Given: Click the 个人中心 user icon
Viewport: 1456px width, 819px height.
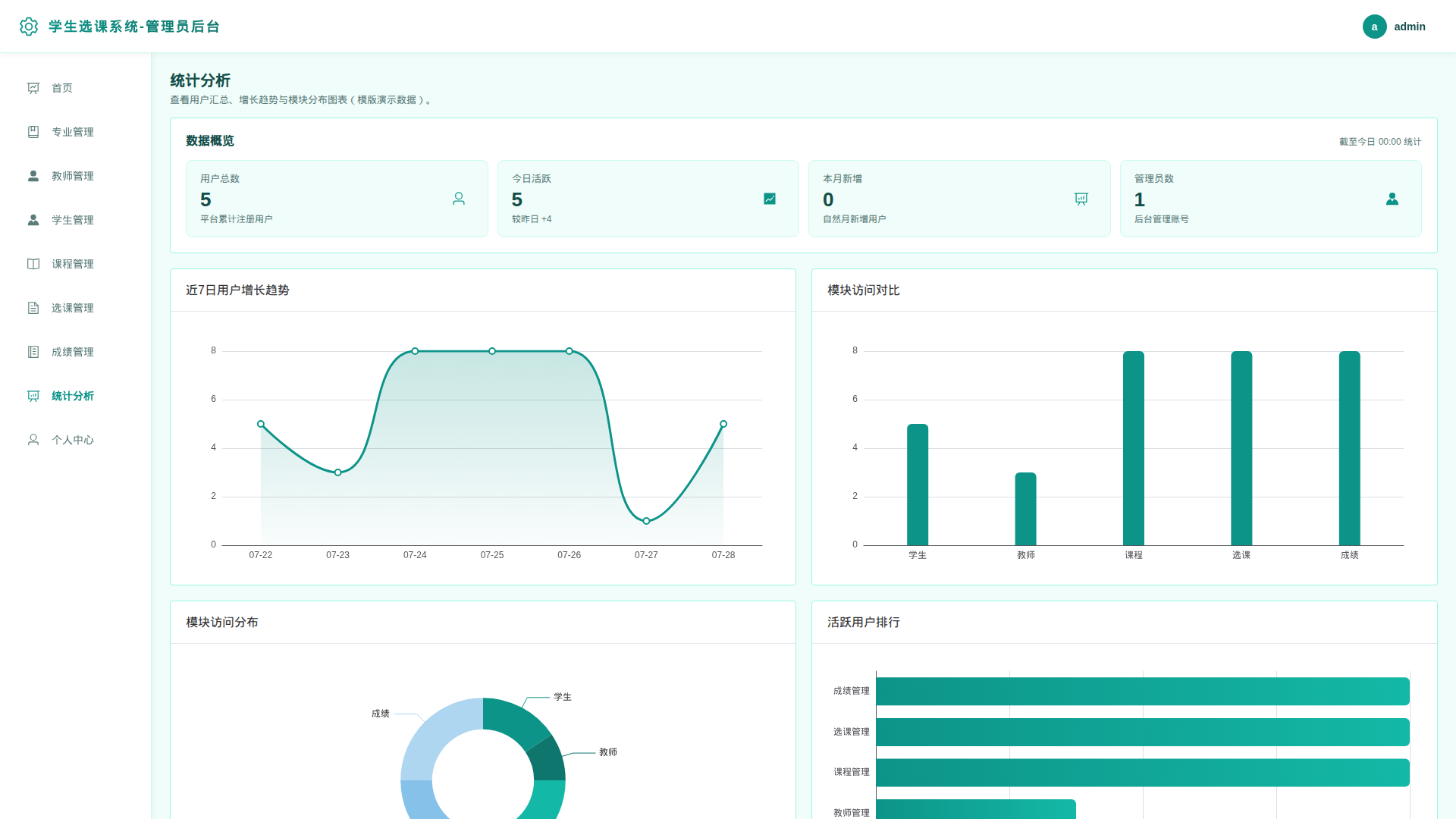Looking at the screenshot, I should coord(33,440).
